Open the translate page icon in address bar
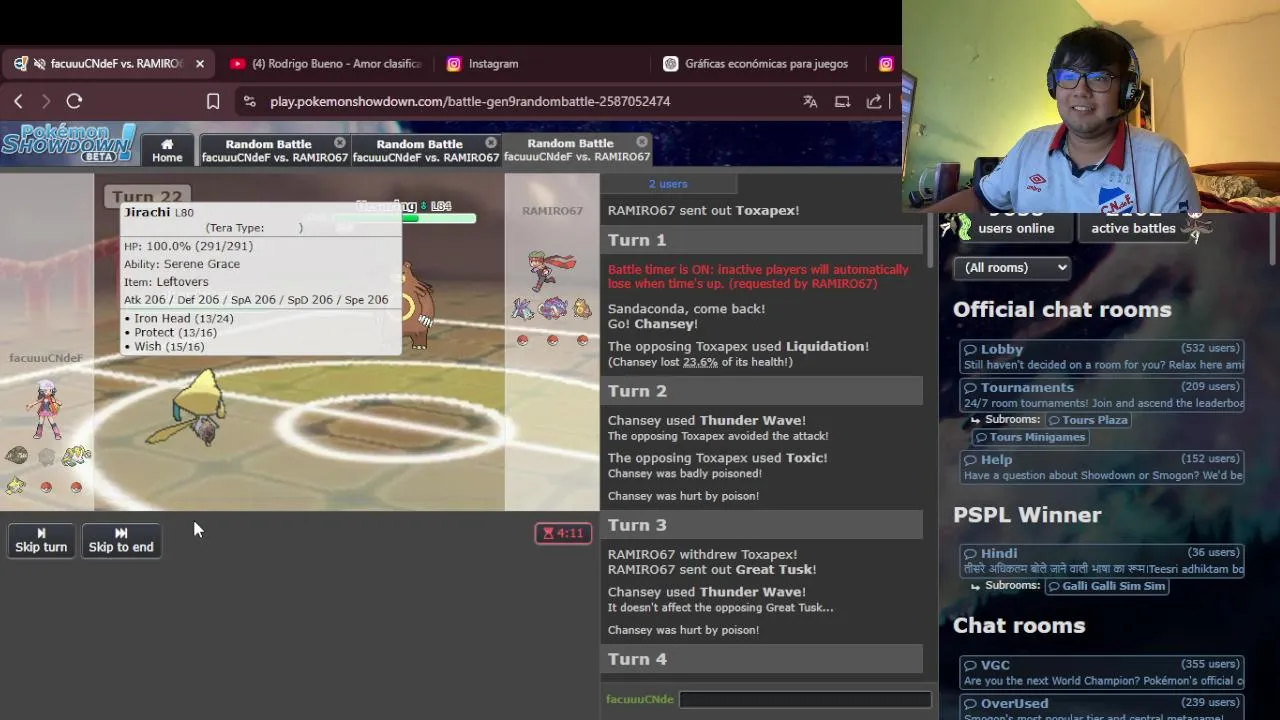Image resolution: width=1280 pixels, height=720 pixels. pos(810,101)
